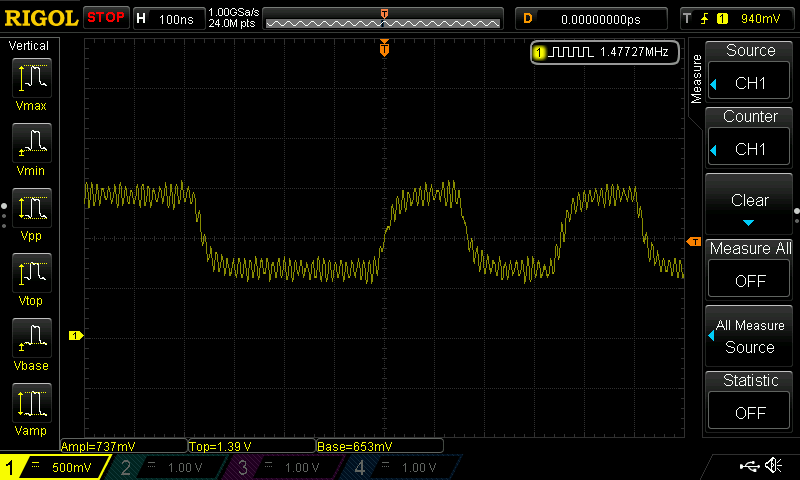Click the Vertical measurement category header
Viewport: 800px width, 480px height.
29,46
